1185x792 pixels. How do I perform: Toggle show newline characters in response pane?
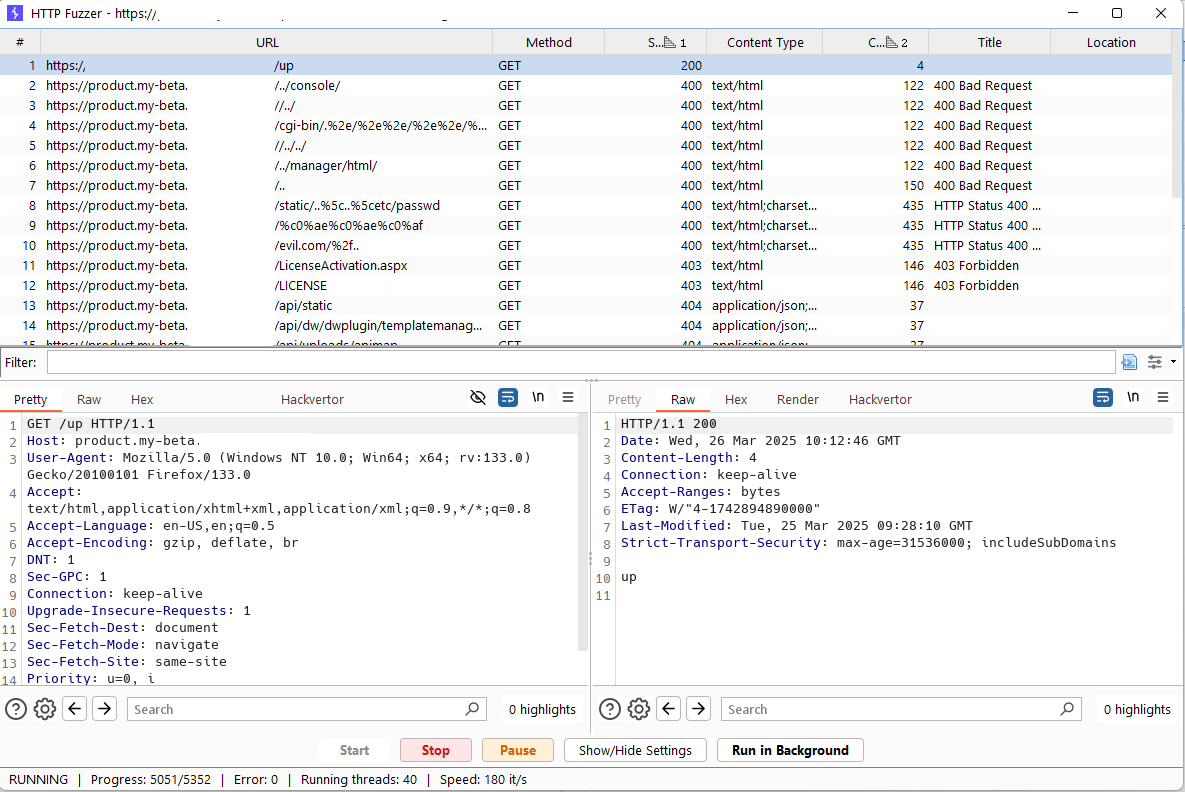[1133, 398]
